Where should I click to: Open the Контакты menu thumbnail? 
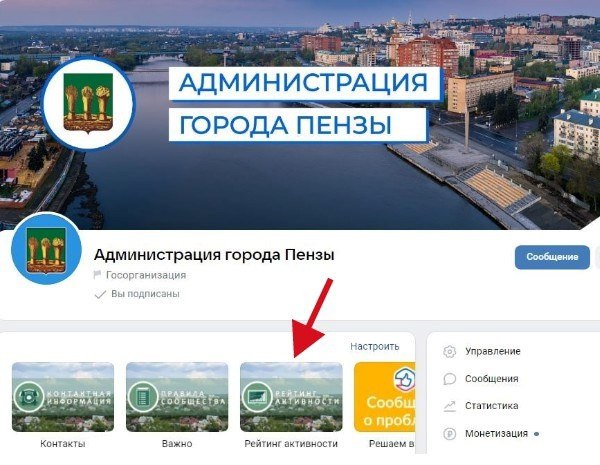(x=63, y=397)
